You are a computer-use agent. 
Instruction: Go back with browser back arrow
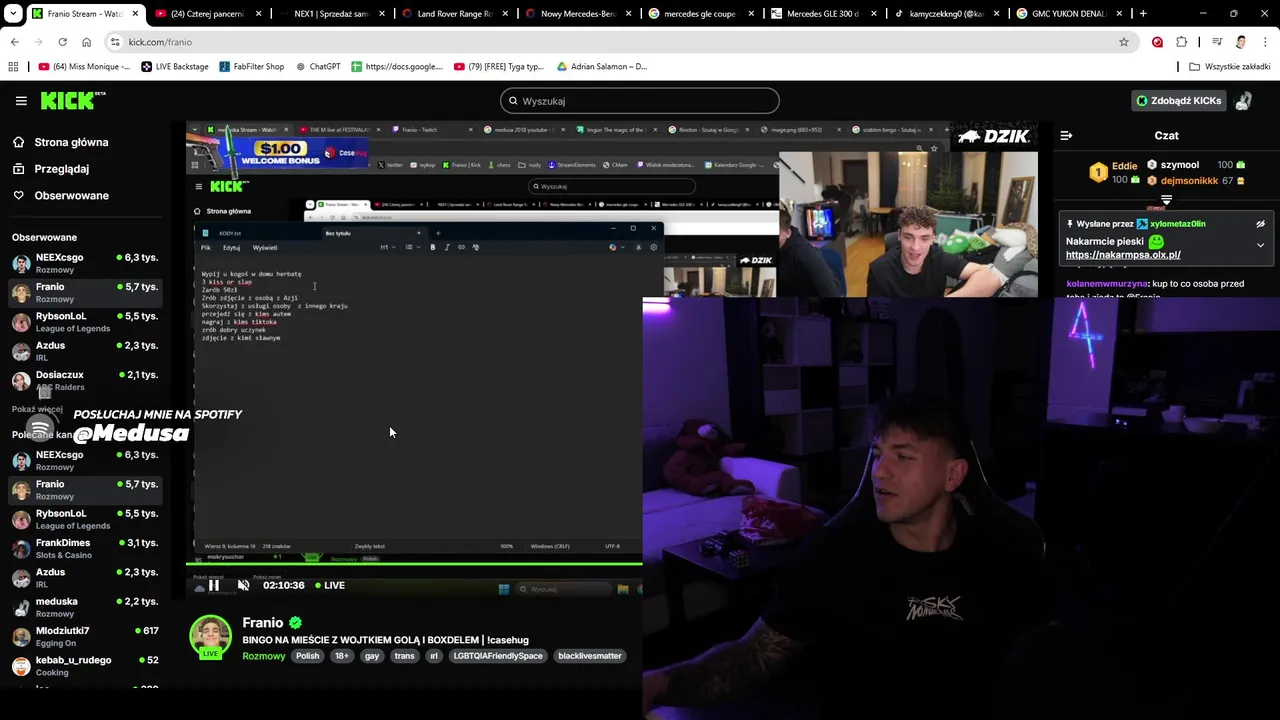(14, 42)
